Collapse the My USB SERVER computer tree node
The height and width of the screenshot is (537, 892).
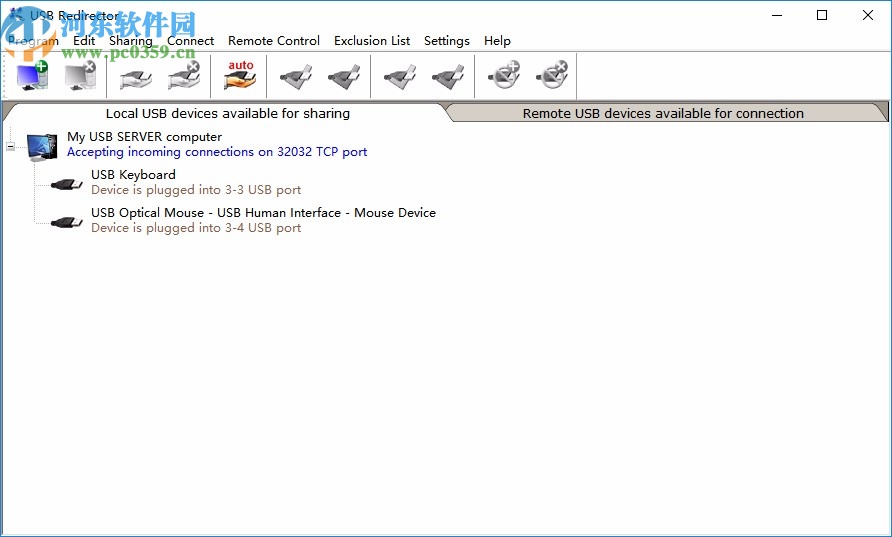pos(10,146)
